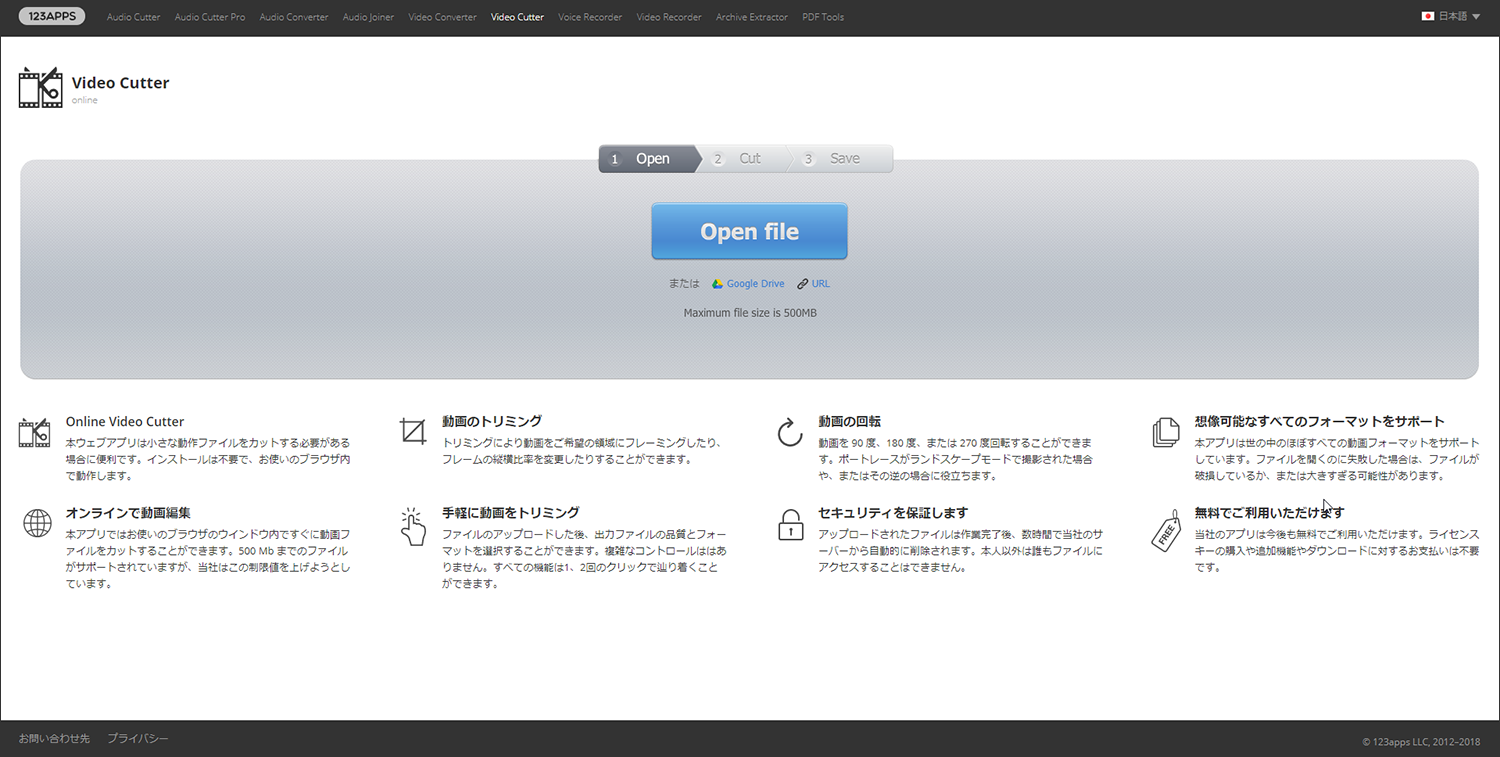Viewport: 1500px width, 757px height.
Task: Click the Japanese flag icon
Action: tap(1428, 17)
